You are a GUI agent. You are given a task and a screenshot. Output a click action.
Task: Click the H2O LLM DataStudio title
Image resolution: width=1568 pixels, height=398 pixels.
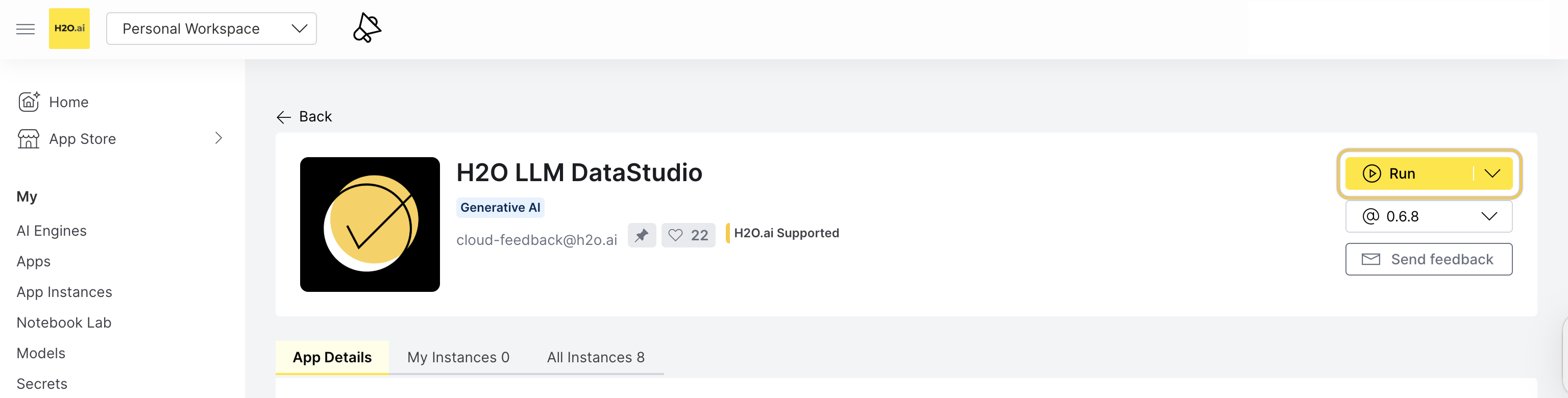[x=579, y=173]
